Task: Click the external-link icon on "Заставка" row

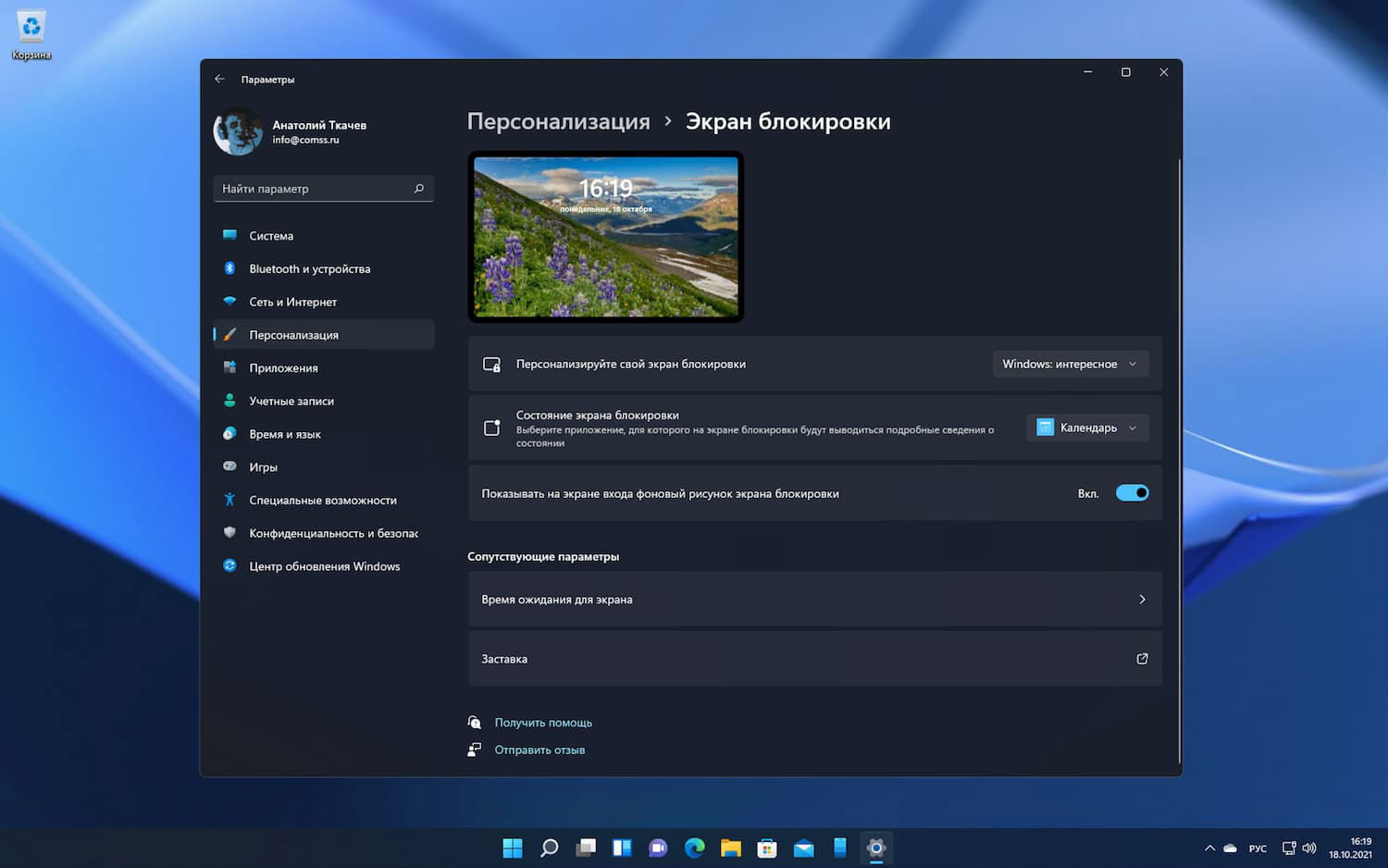Action: (x=1142, y=659)
